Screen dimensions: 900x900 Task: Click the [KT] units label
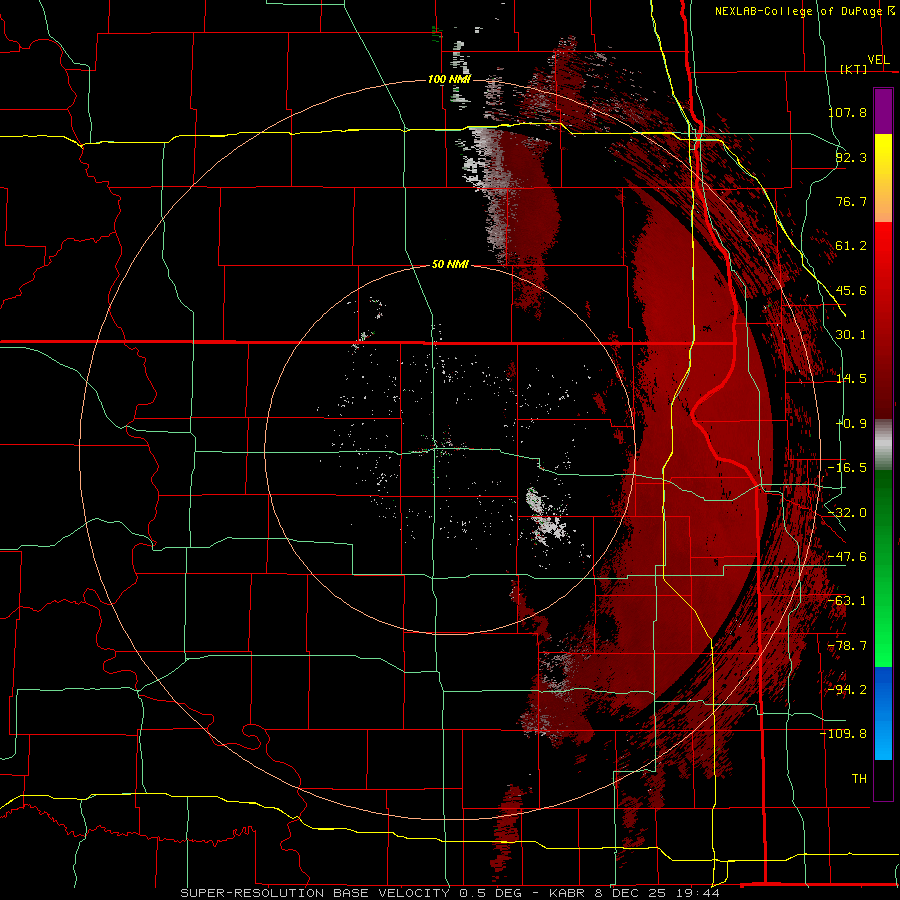point(854,69)
